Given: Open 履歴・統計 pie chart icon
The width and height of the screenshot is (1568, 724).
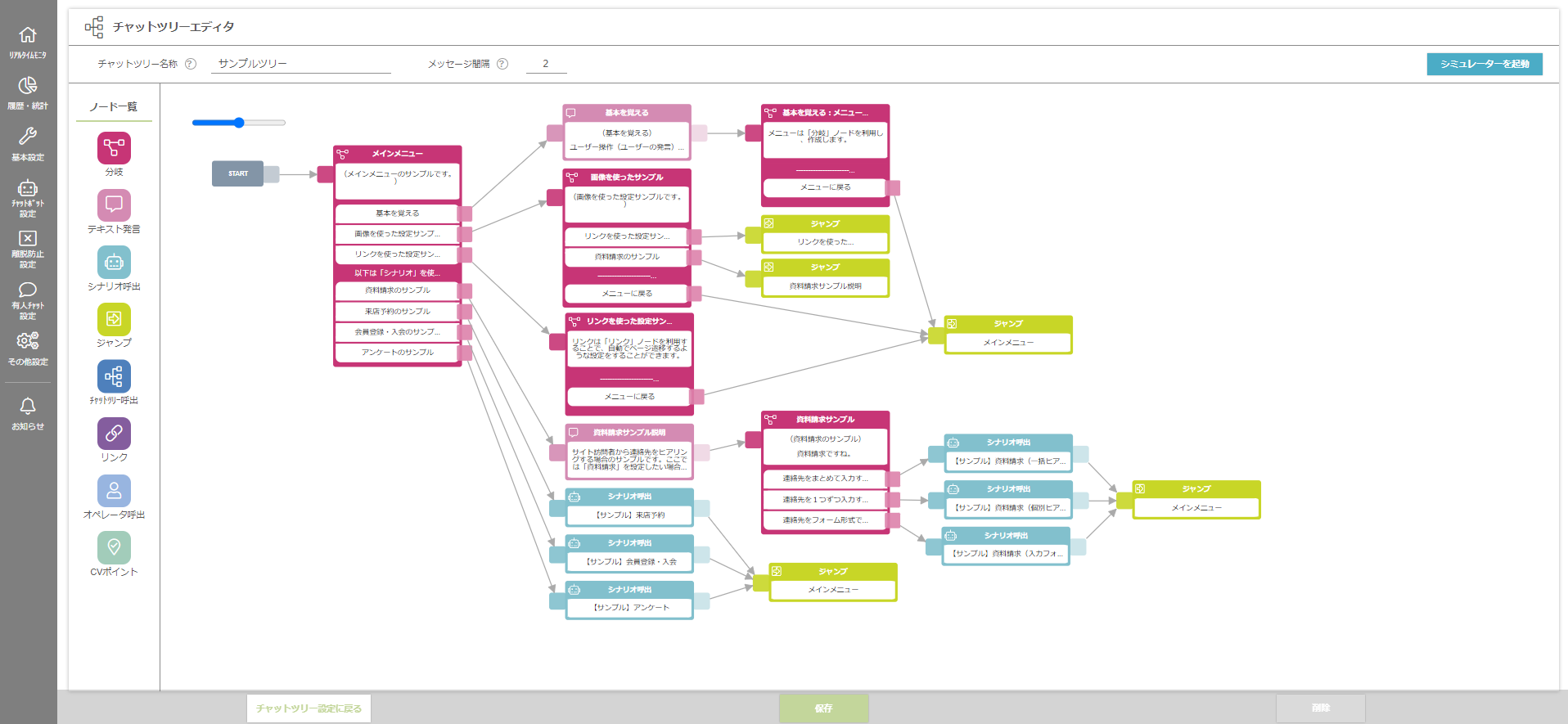Looking at the screenshot, I should [x=28, y=85].
